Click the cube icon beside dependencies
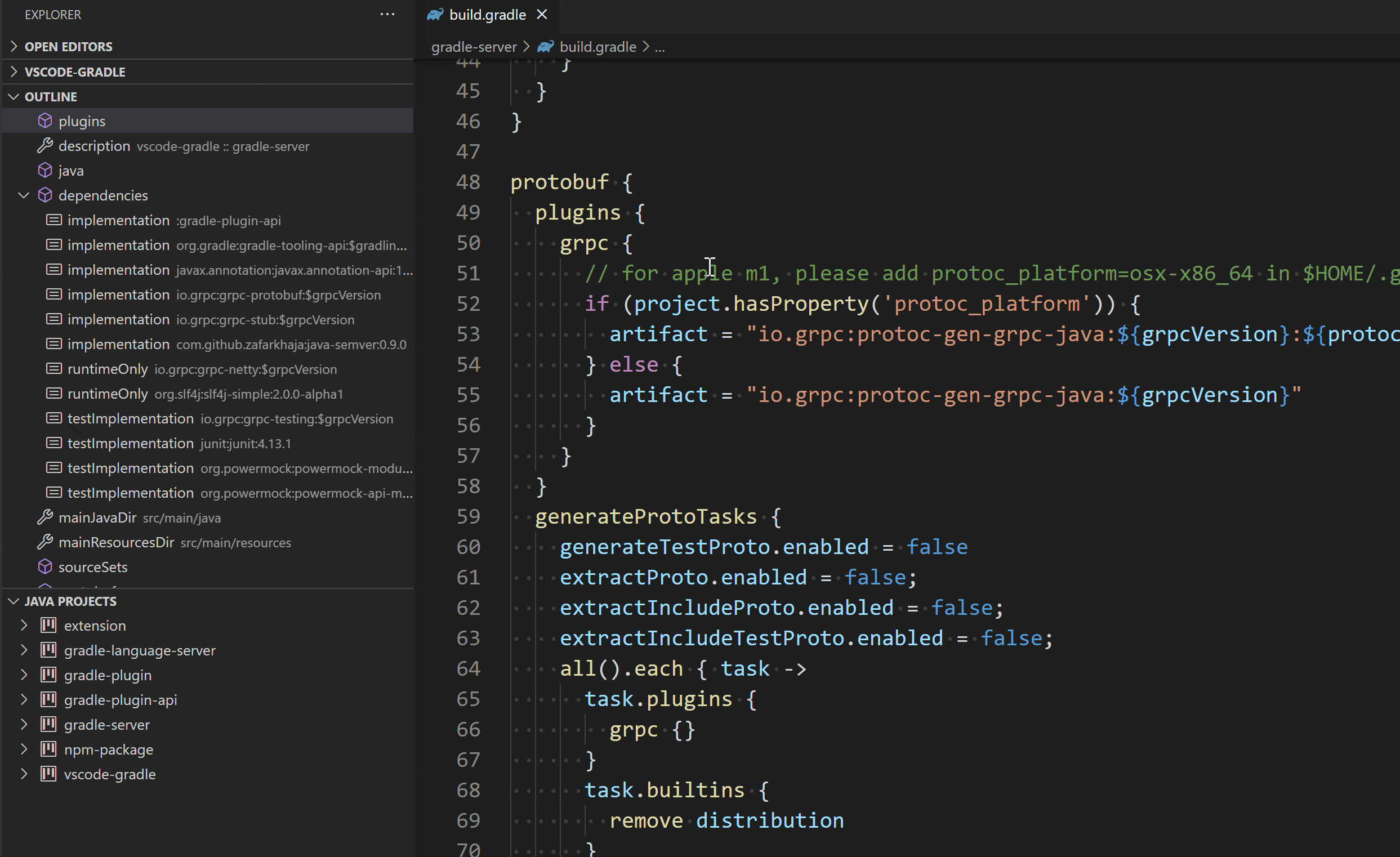 click(45, 195)
